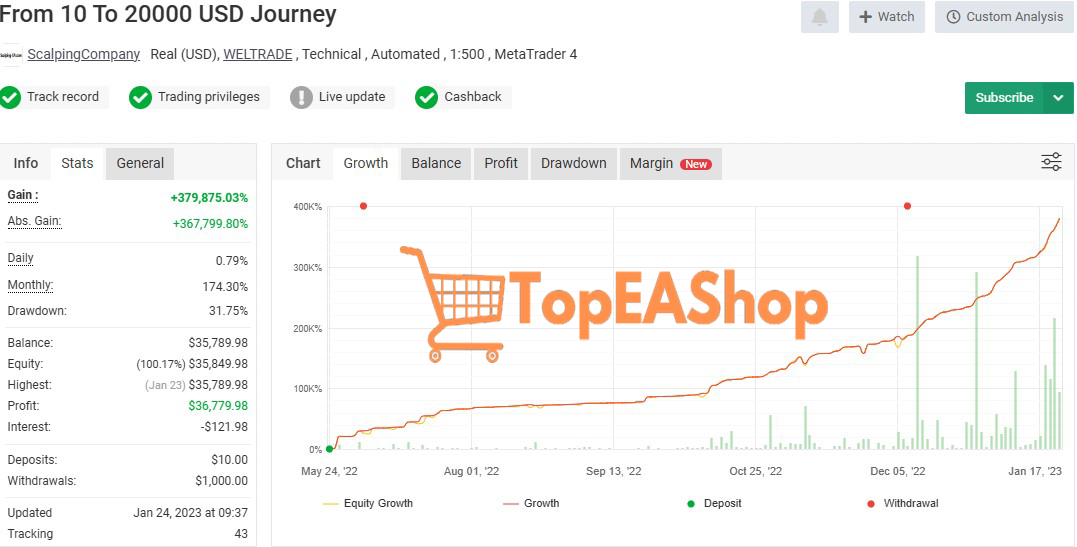Click the Cashback green checkmark icon
Viewport: 1077px width, 547px height.
coord(427,97)
